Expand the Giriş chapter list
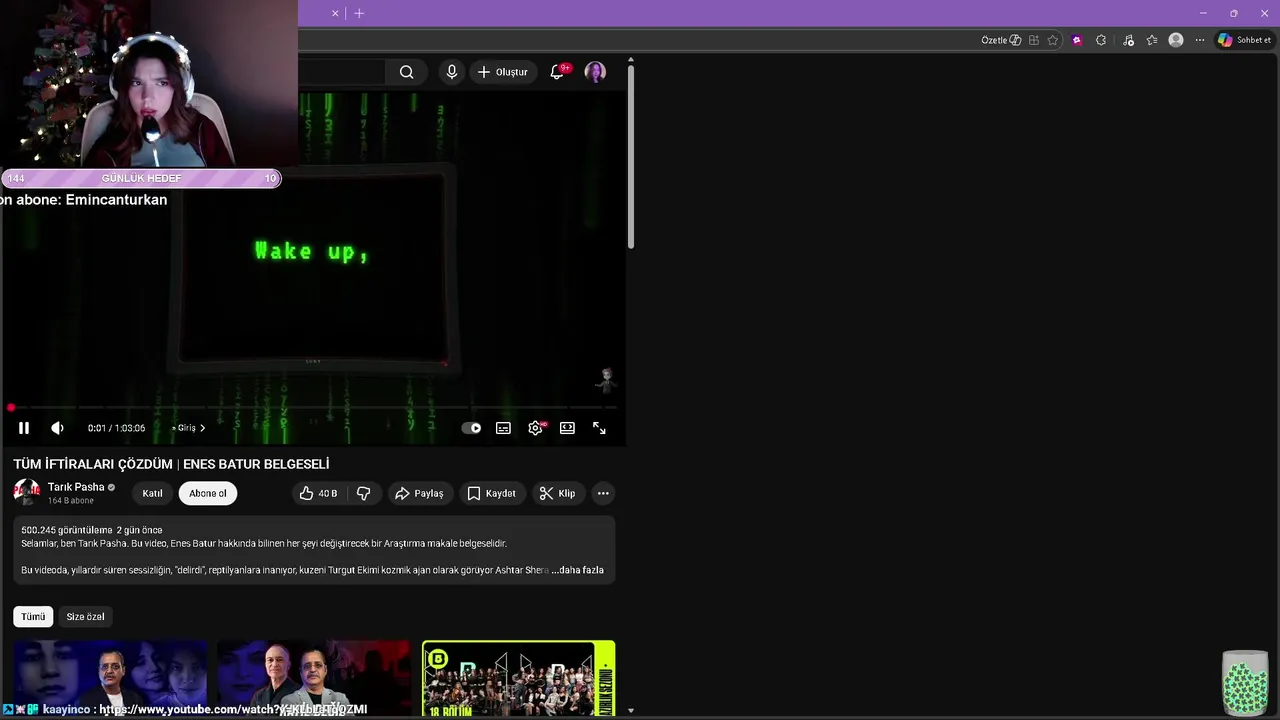The image size is (1280, 720). coord(189,428)
